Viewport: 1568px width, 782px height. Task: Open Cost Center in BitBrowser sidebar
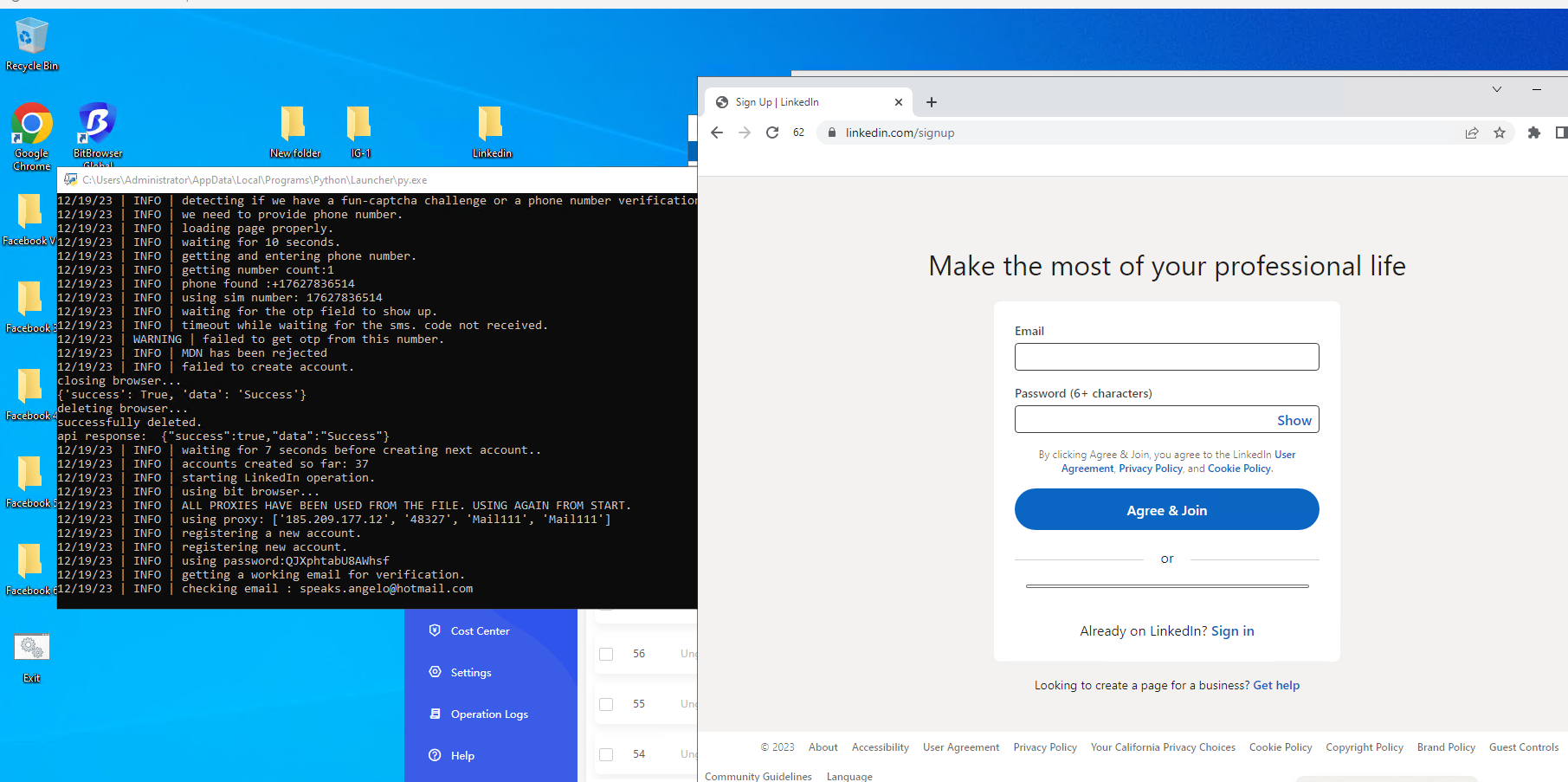coord(480,631)
